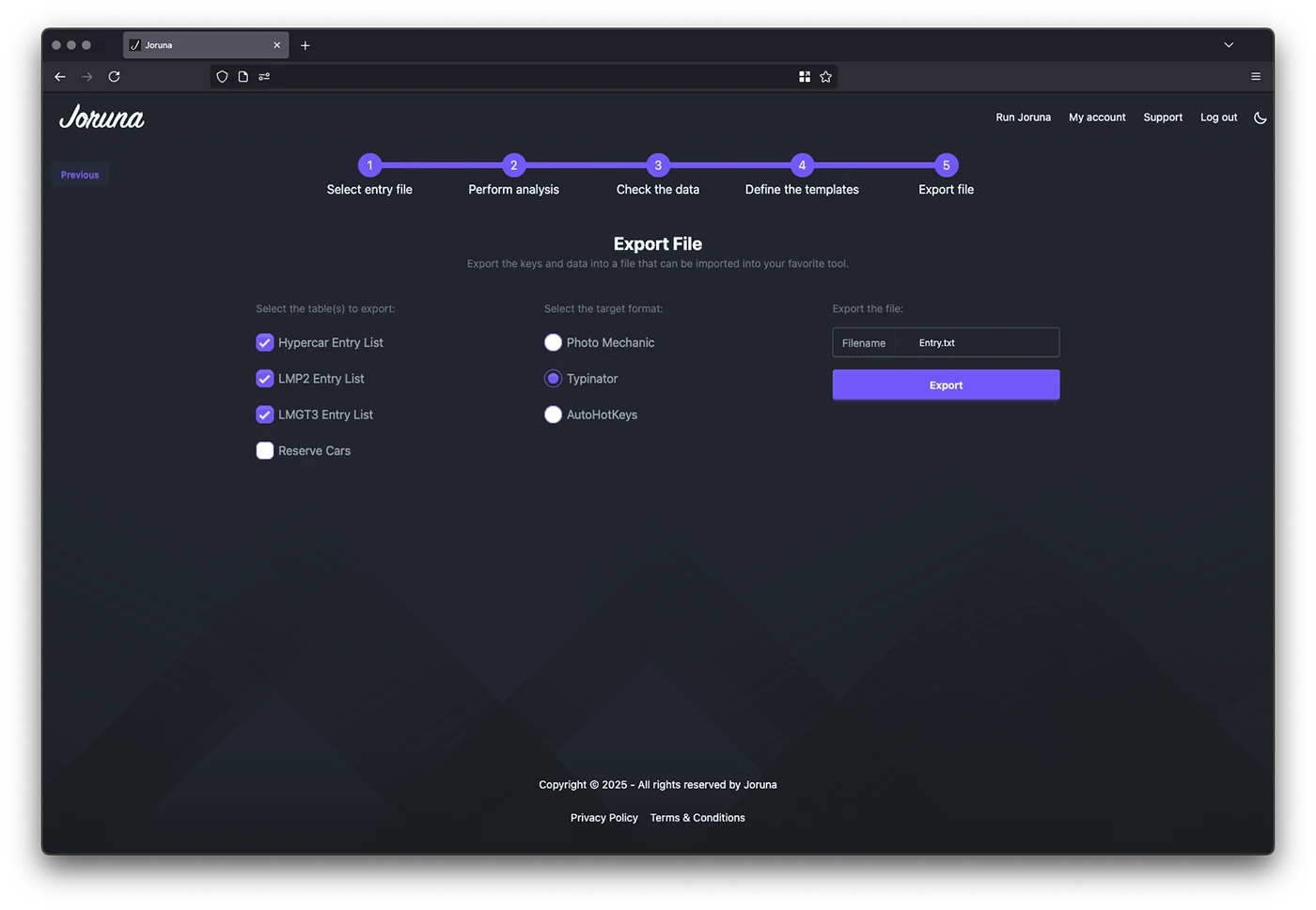This screenshot has width=1316, height=910.
Task: Click the browser reload icon
Action: (x=114, y=77)
